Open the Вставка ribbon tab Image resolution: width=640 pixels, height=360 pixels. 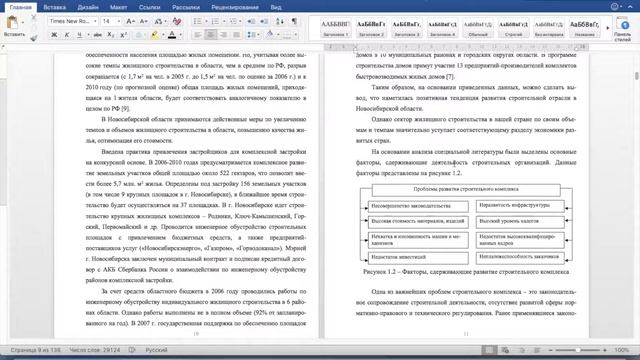tap(54, 7)
